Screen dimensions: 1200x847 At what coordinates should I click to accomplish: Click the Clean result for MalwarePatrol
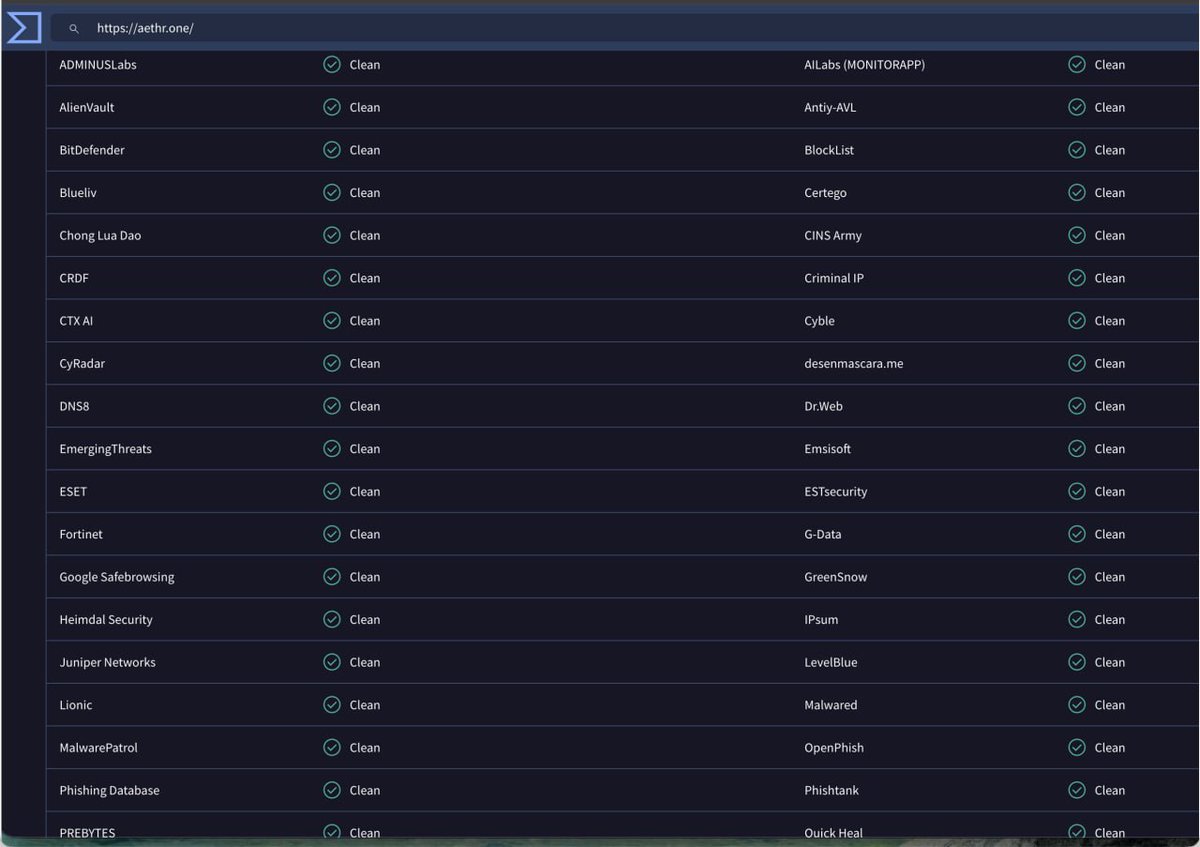[x=365, y=748]
